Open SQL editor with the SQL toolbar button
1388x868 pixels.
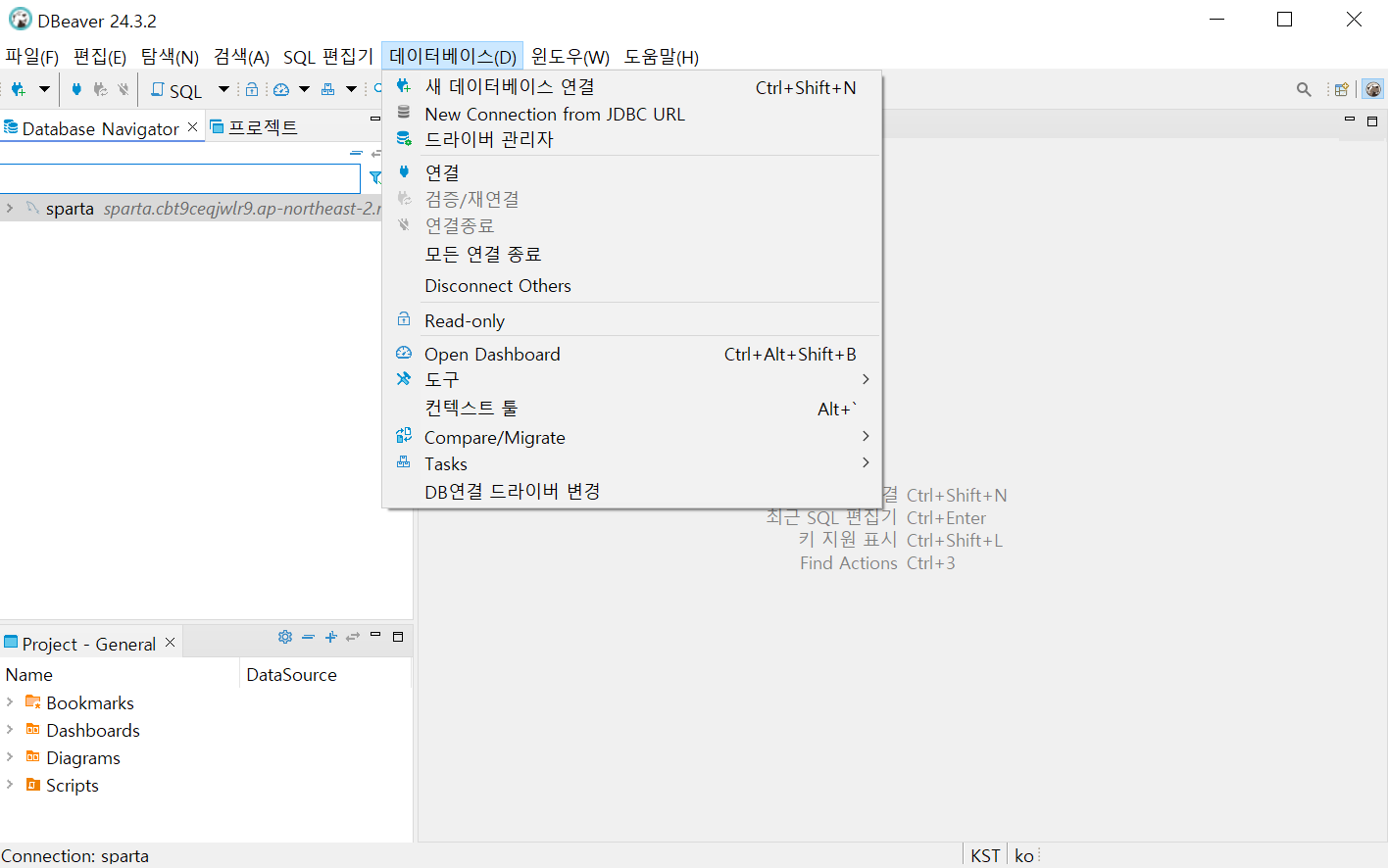176,90
